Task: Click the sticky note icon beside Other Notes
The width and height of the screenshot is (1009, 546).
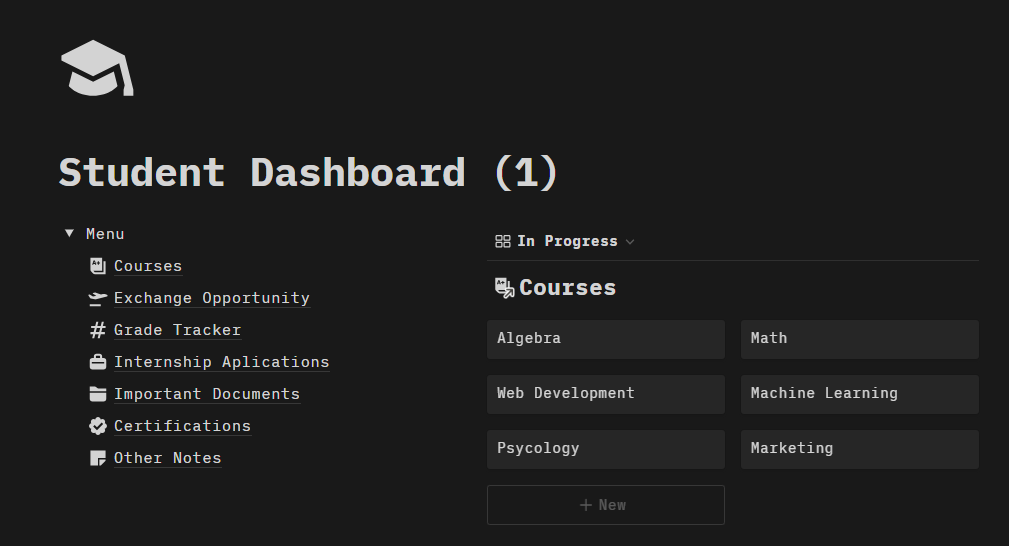Action: [97, 458]
